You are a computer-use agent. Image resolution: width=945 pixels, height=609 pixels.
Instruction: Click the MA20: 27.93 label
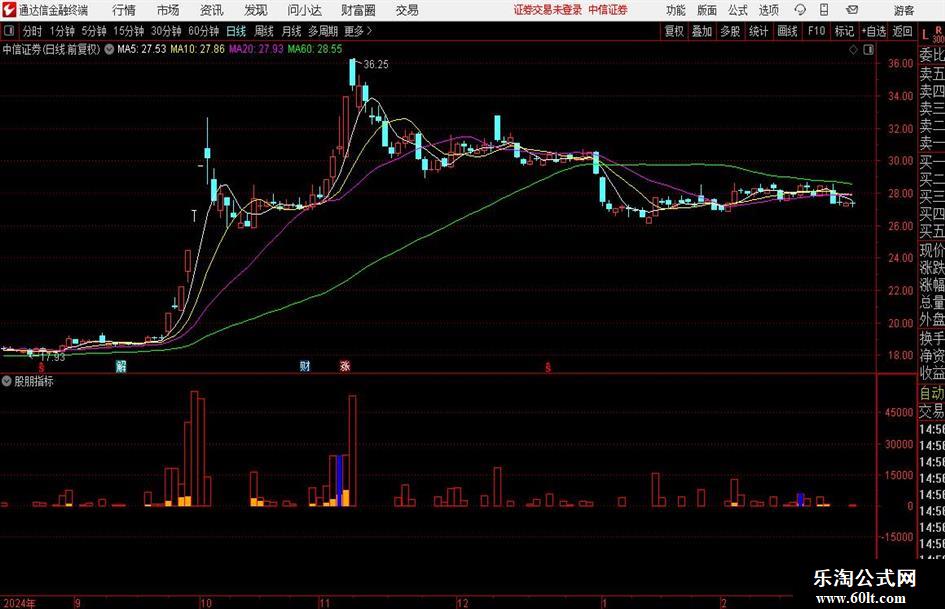256,49
